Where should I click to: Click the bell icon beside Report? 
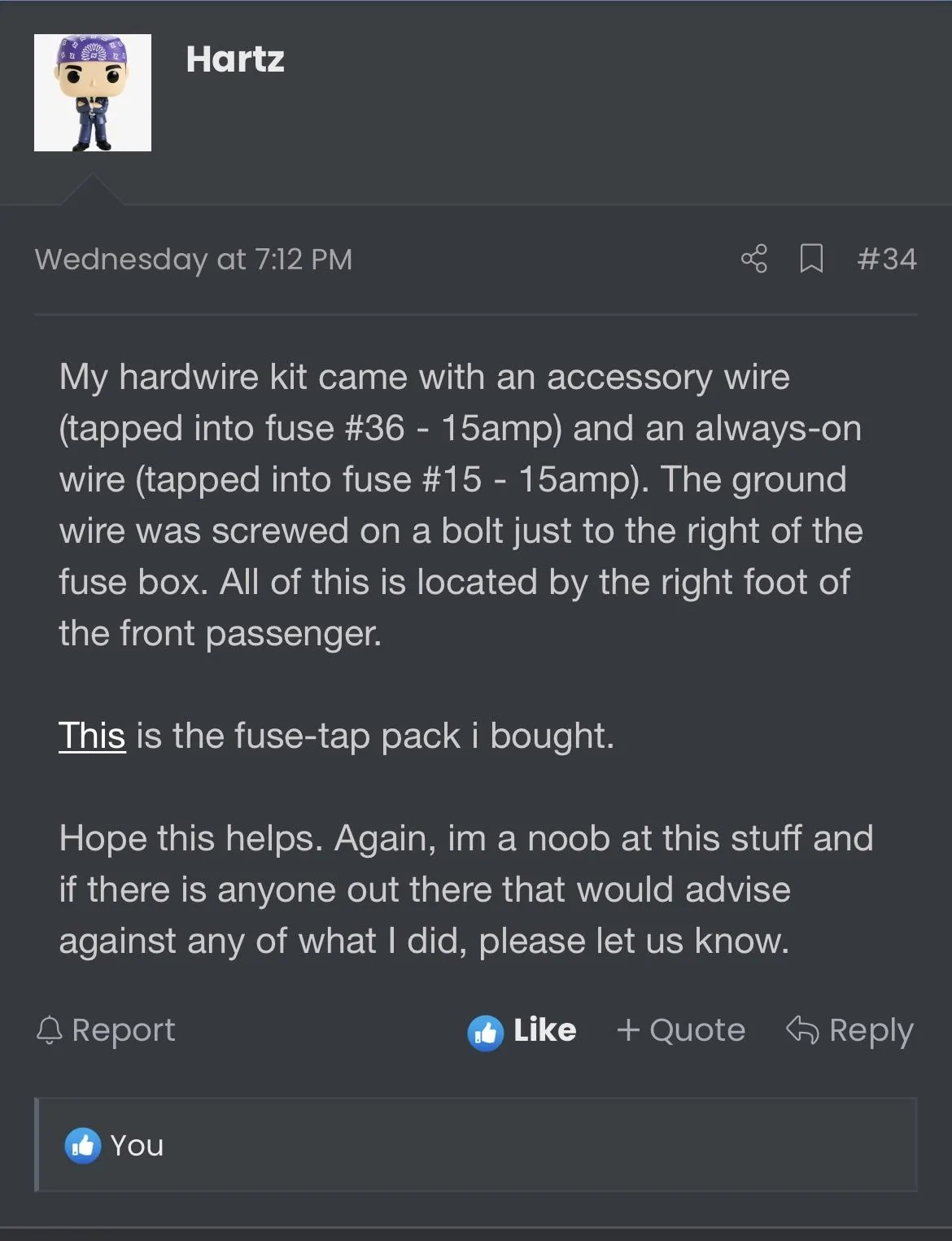50,1030
